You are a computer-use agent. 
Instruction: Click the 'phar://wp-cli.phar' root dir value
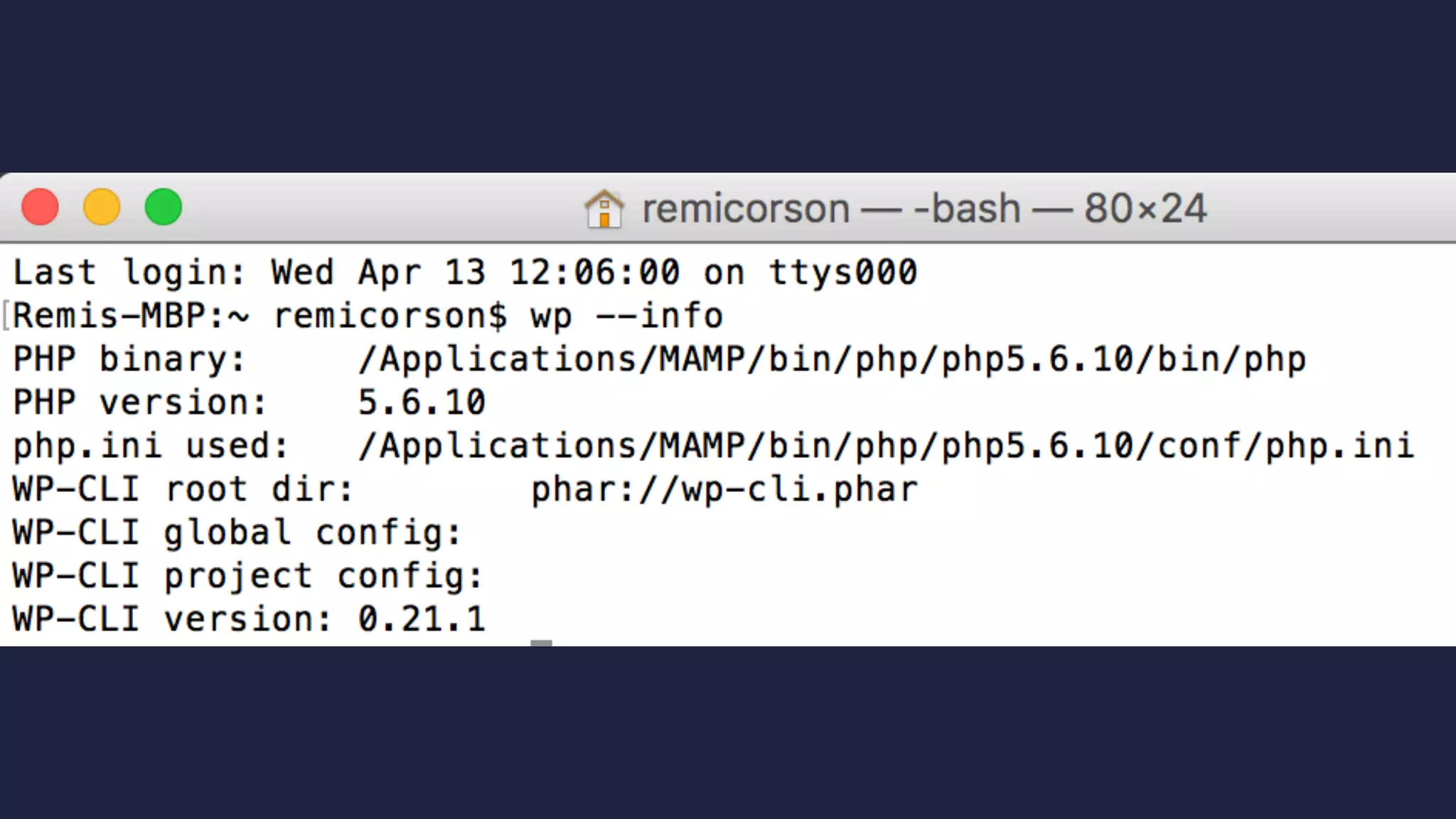point(724,490)
